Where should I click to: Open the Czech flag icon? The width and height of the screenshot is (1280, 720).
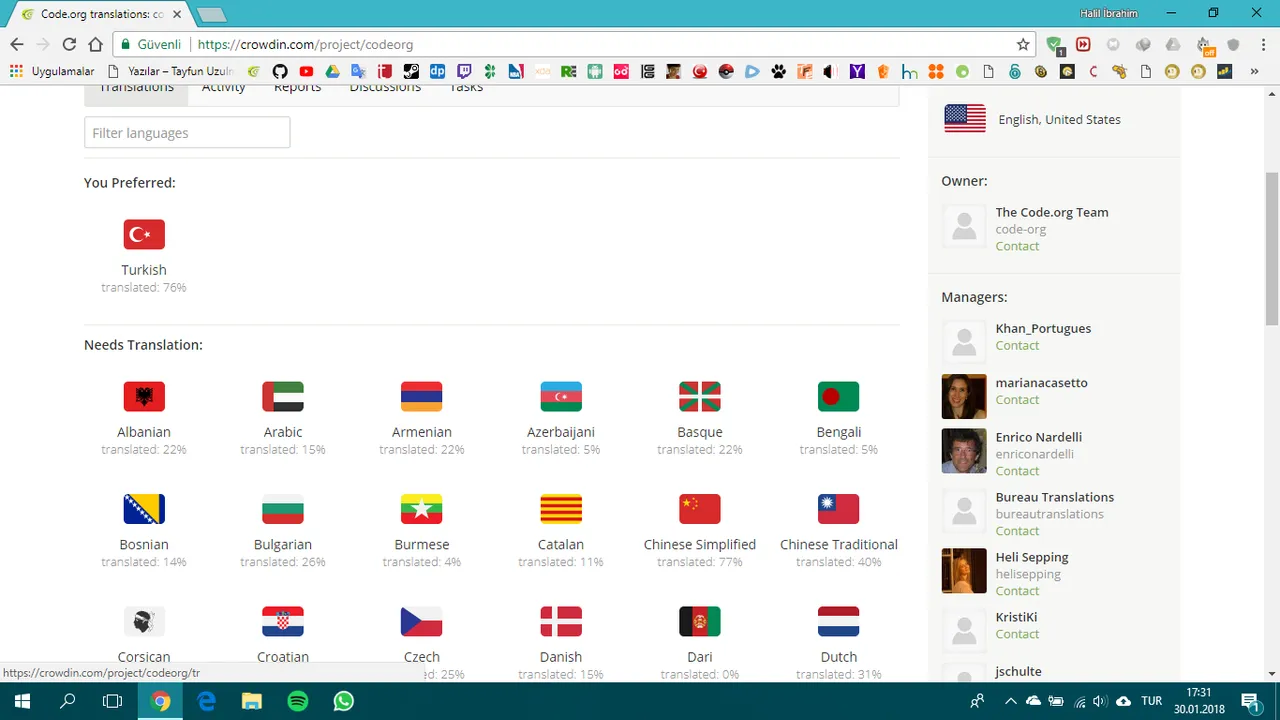pos(422,621)
